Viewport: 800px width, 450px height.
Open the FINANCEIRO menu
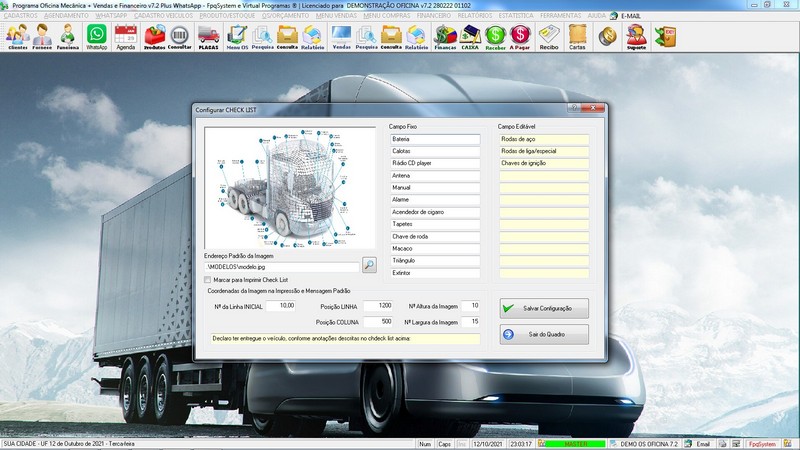[434, 16]
